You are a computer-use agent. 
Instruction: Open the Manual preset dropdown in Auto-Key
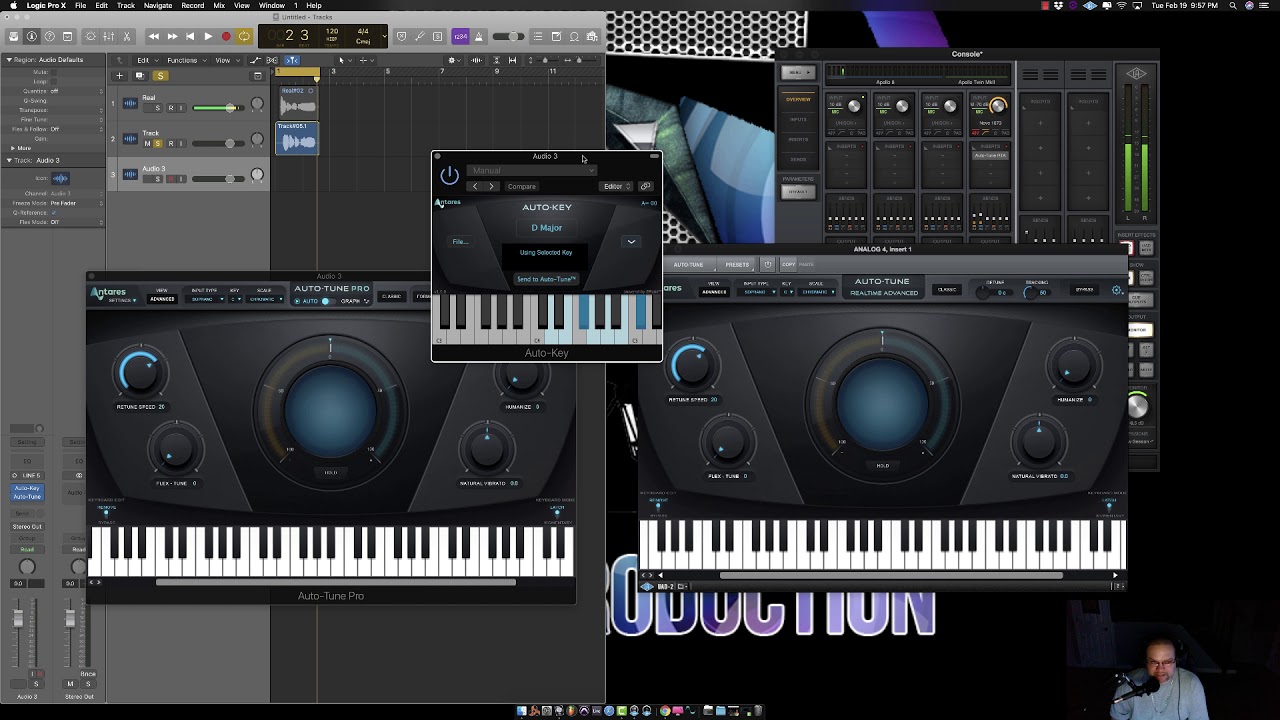[x=532, y=170]
